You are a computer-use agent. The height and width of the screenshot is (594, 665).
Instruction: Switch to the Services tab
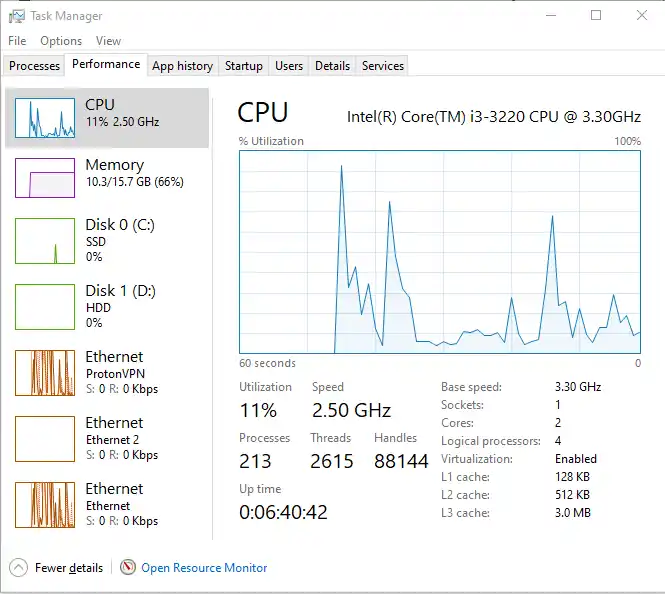click(x=383, y=66)
